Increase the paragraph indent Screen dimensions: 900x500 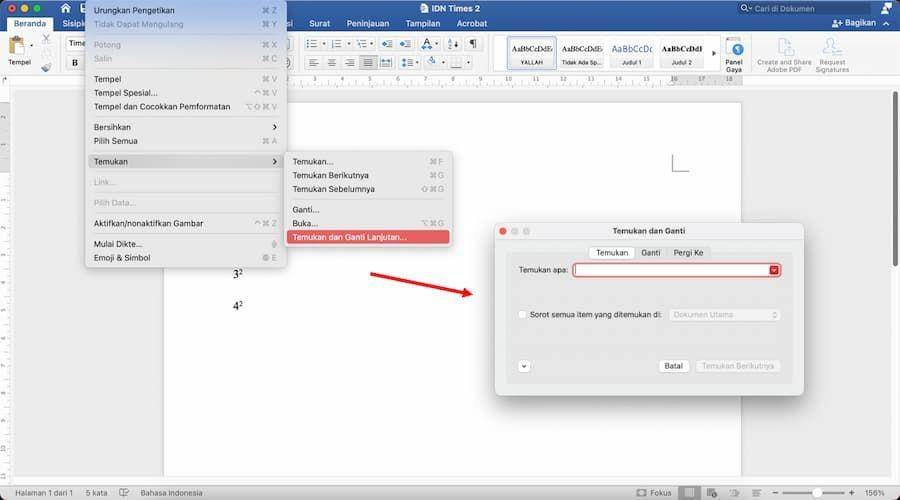coord(405,44)
